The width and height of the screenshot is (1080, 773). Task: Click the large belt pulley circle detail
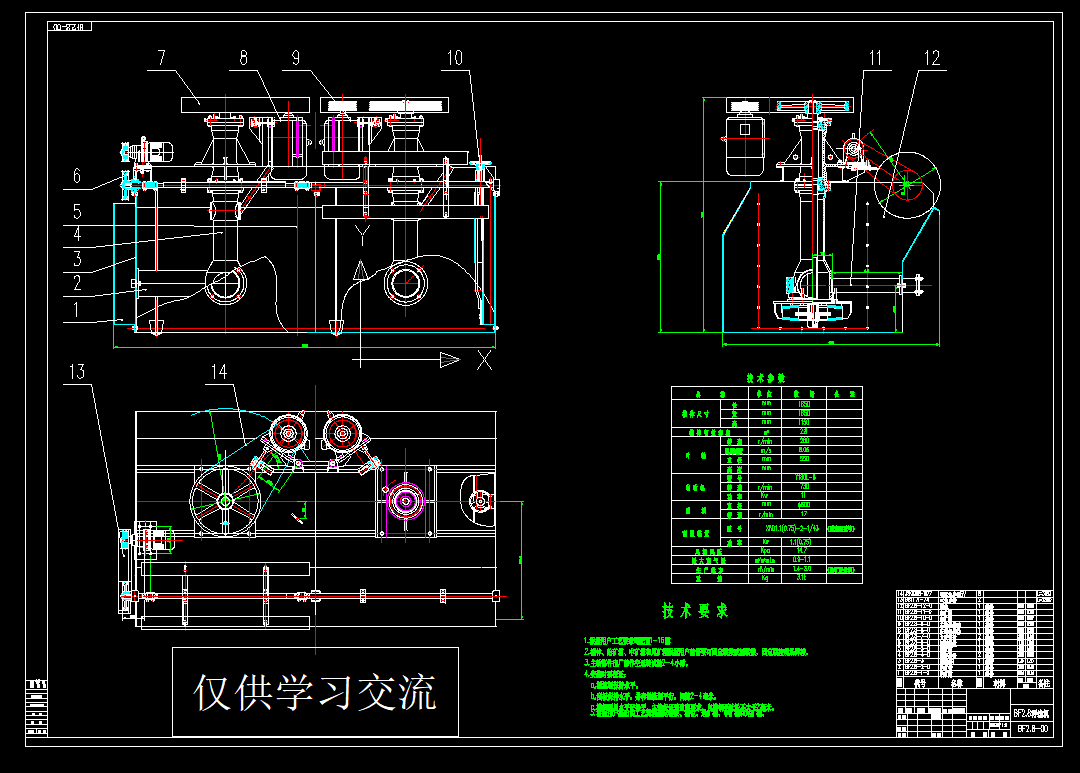tap(905, 185)
